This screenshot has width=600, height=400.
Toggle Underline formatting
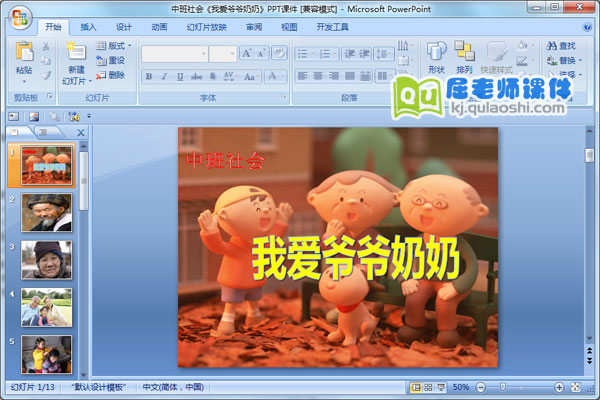180,77
